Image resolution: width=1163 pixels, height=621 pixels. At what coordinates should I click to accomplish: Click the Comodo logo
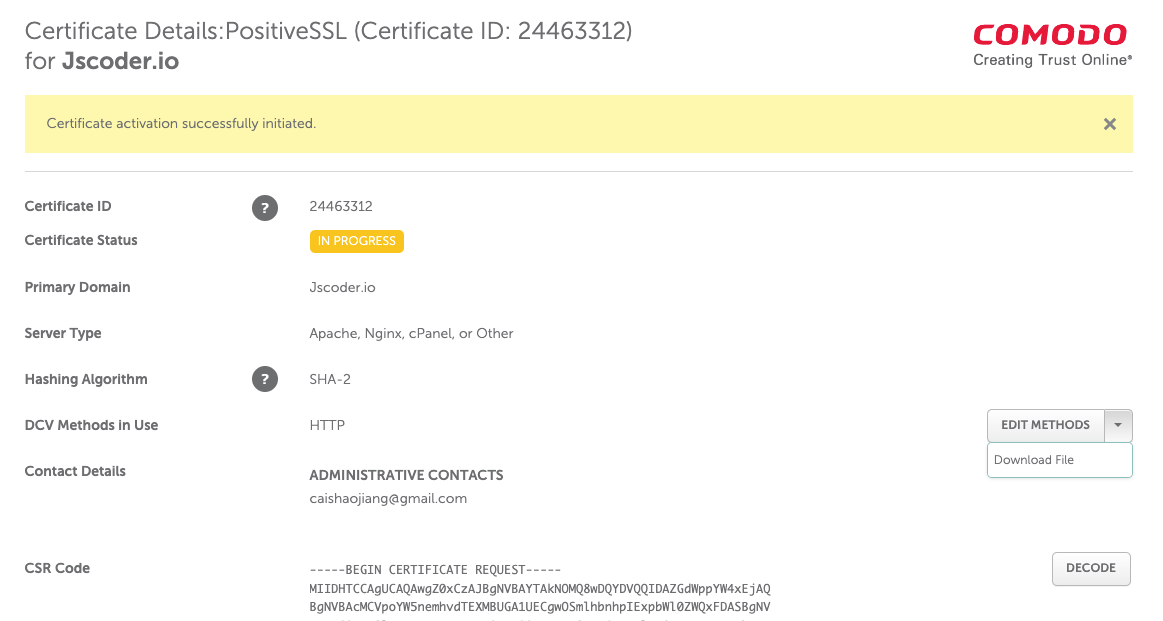click(1052, 45)
